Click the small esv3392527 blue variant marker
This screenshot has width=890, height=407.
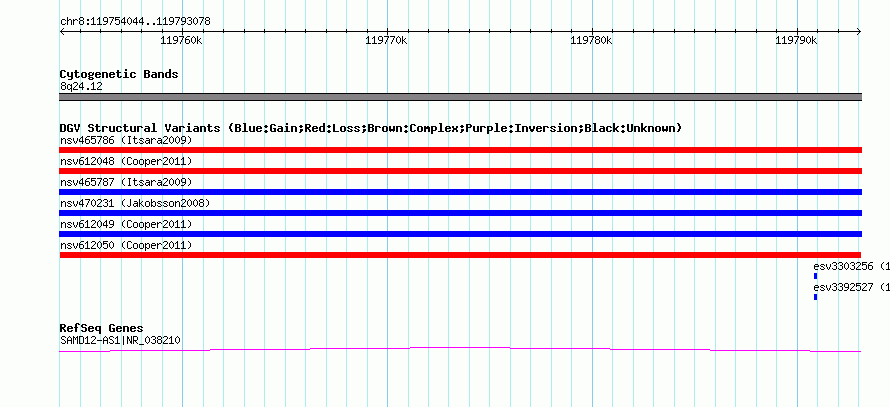pyautogui.click(x=816, y=297)
